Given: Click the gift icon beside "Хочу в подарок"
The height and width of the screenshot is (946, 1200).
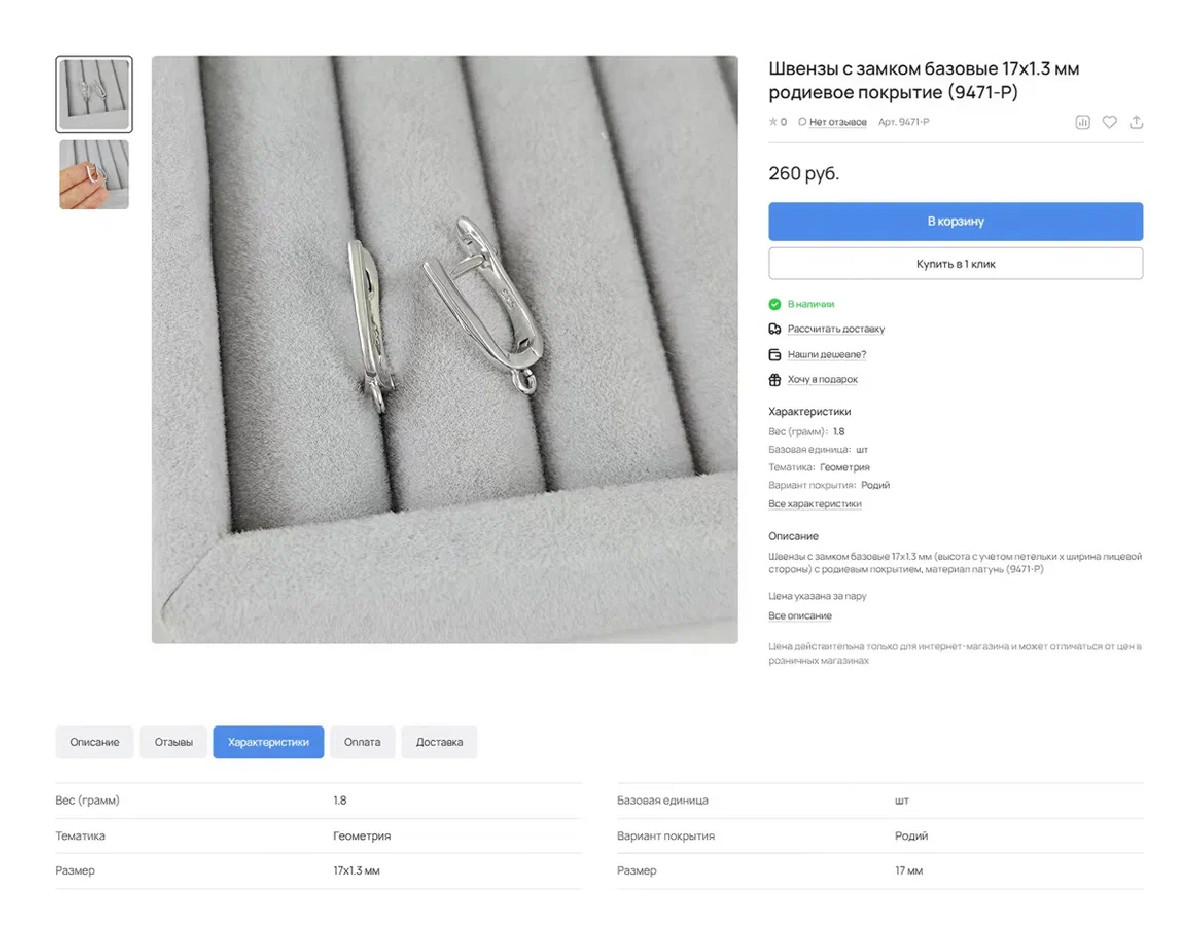Looking at the screenshot, I should [x=774, y=380].
